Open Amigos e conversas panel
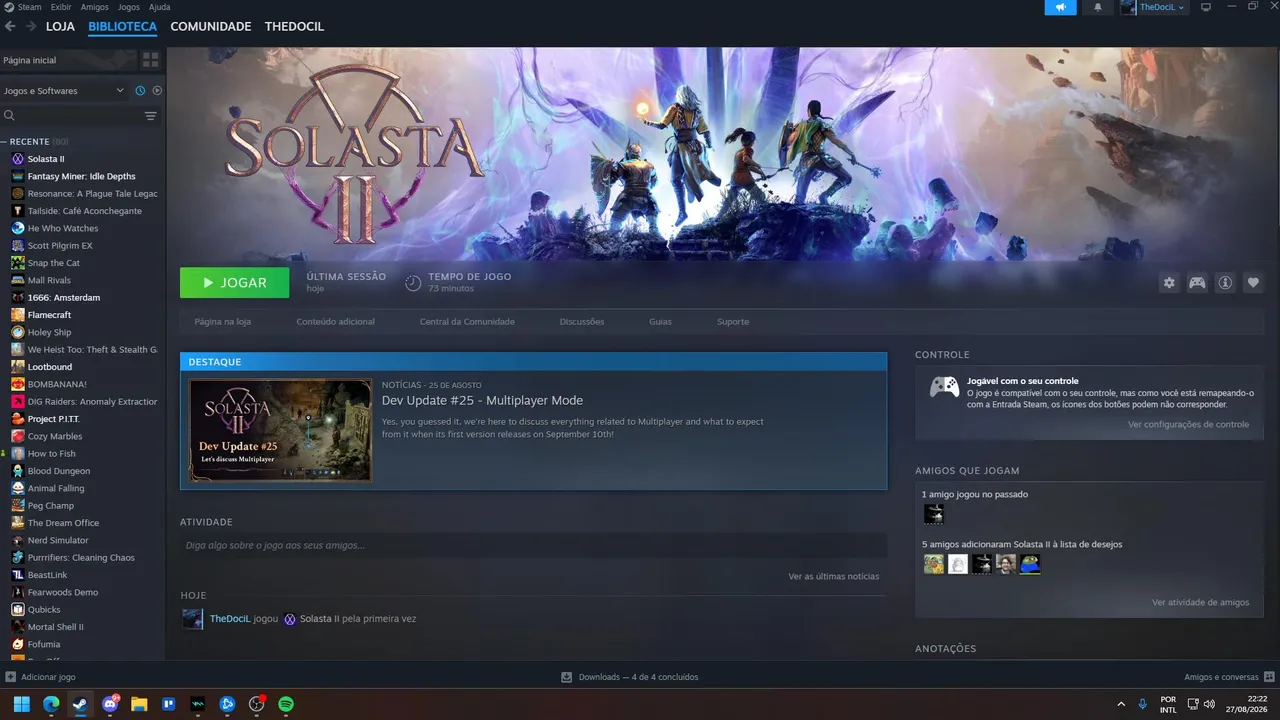1280x720 pixels. 1229,677
